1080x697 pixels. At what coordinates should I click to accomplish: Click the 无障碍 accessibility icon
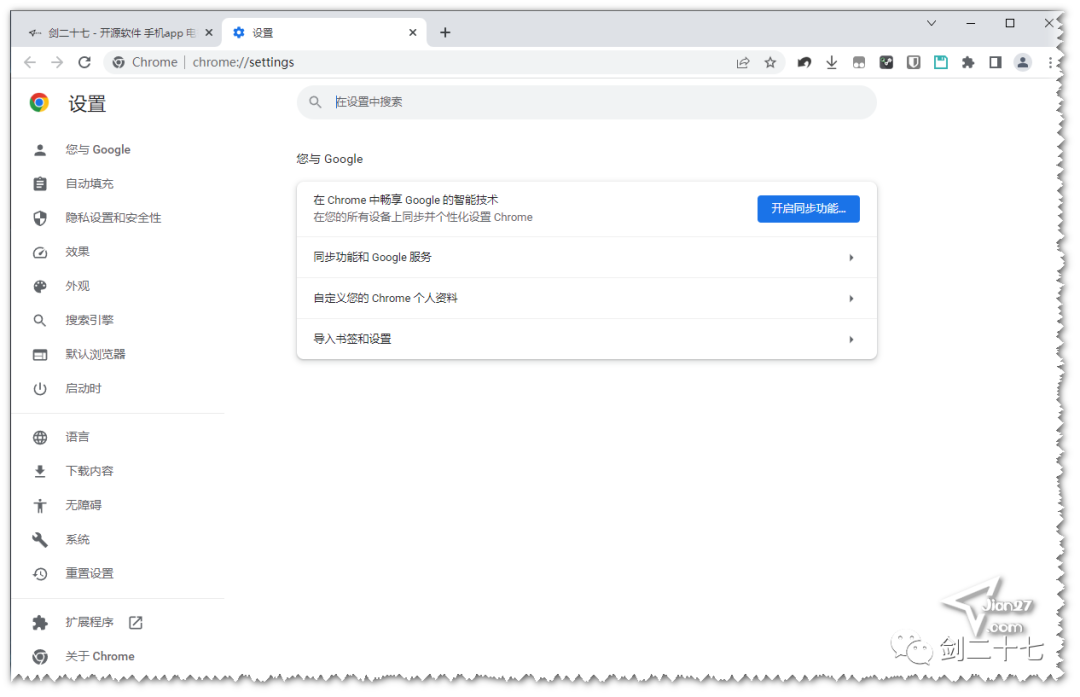[x=40, y=506]
